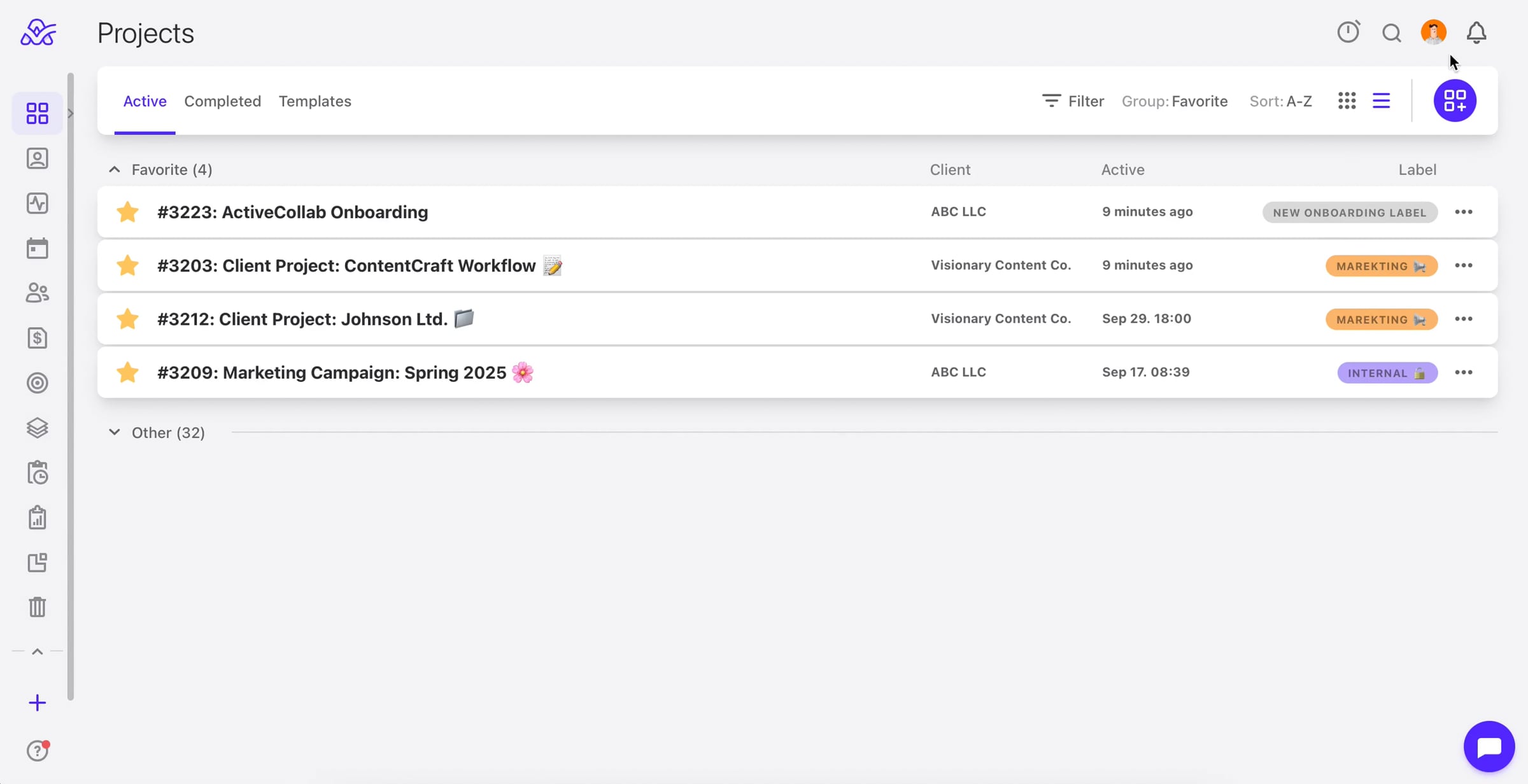Viewport: 1528px width, 784px height.
Task: Open the Filter options
Action: (1073, 101)
